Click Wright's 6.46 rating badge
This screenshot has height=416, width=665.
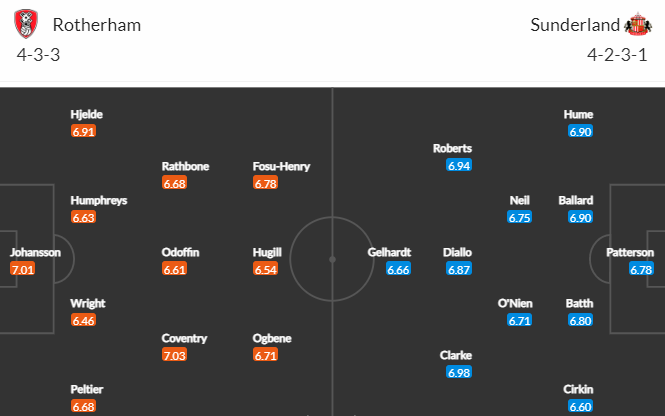(x=83, y=321)
